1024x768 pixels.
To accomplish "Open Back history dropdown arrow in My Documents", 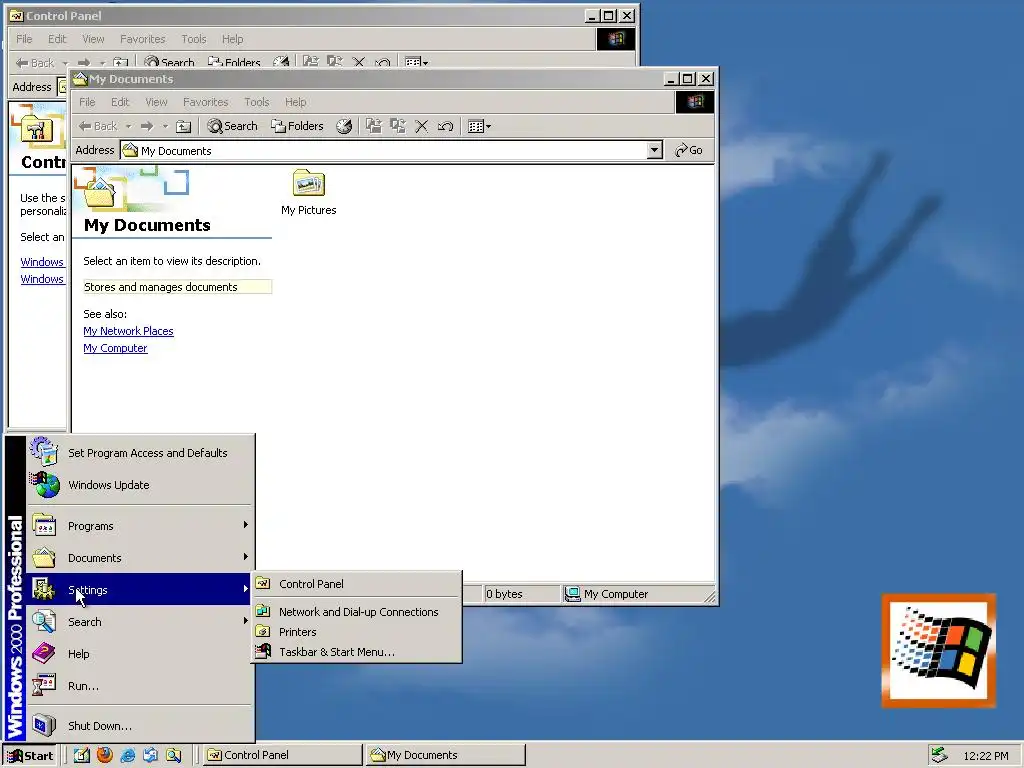I will (x=129, y=126).
